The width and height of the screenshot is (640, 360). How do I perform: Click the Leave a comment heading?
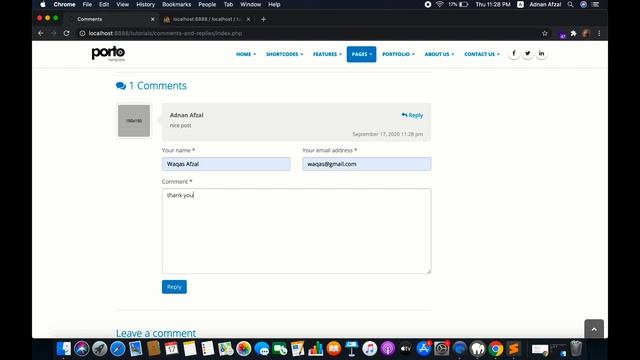pyautogui.click(x=156, y=333)
